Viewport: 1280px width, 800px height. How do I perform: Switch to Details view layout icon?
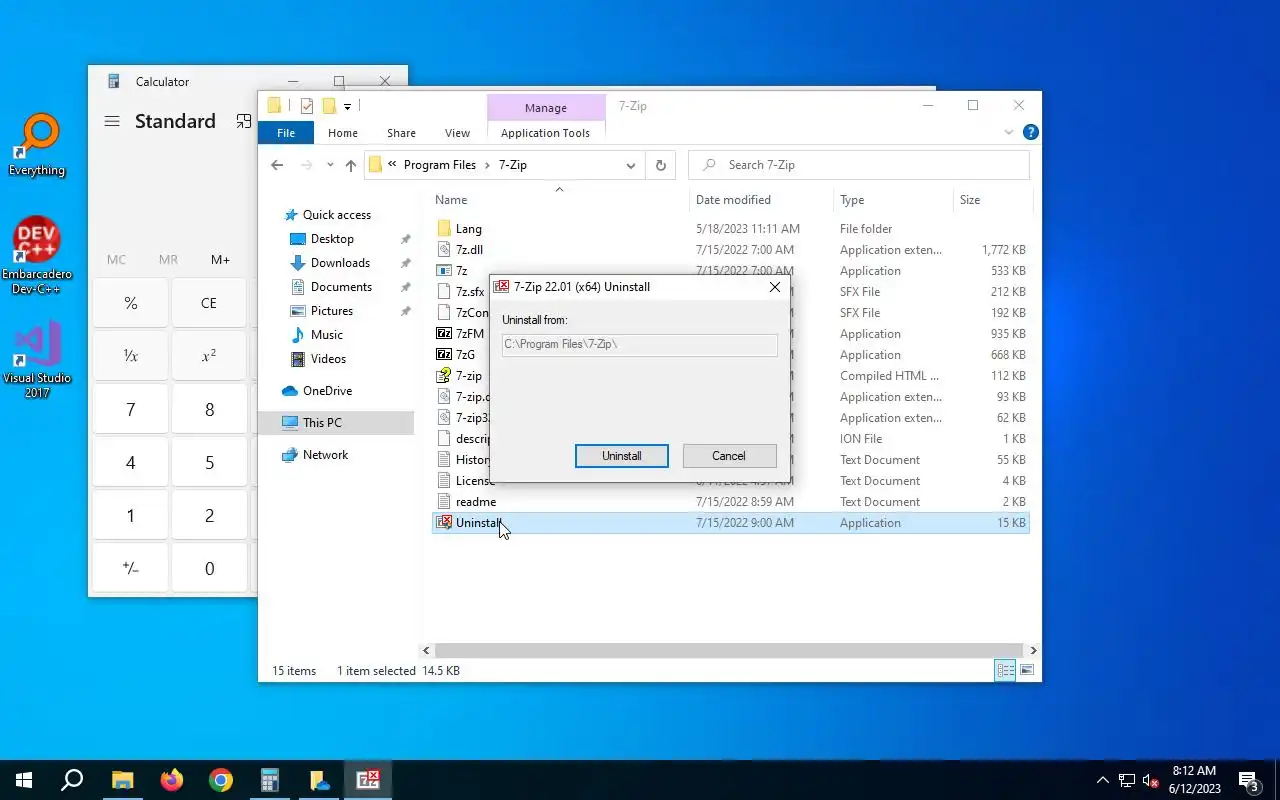1006,671
